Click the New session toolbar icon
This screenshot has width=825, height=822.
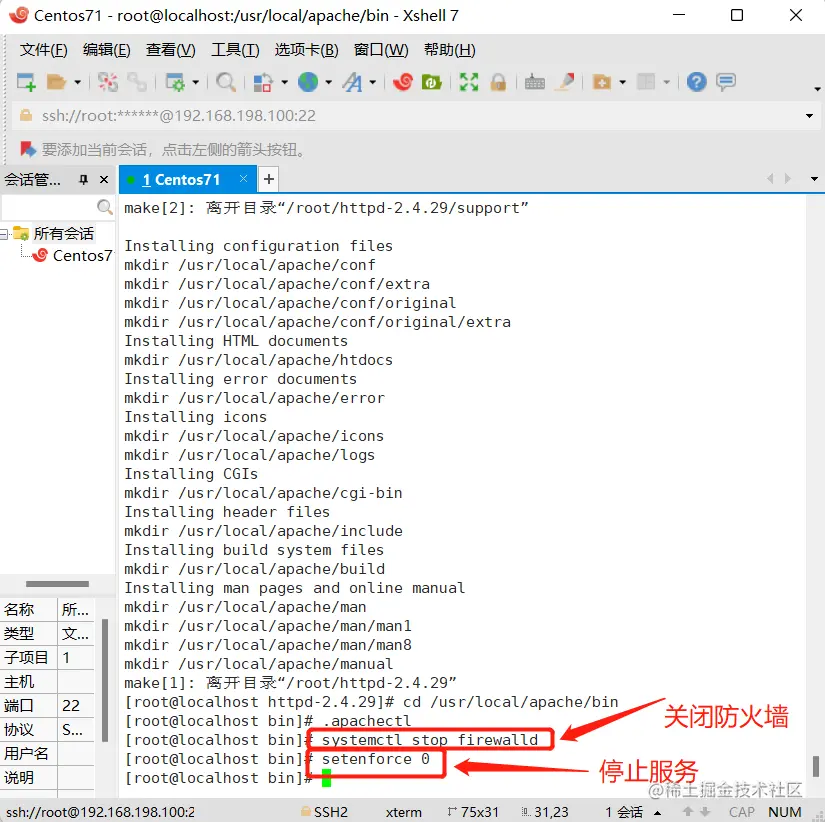(26, 82)
